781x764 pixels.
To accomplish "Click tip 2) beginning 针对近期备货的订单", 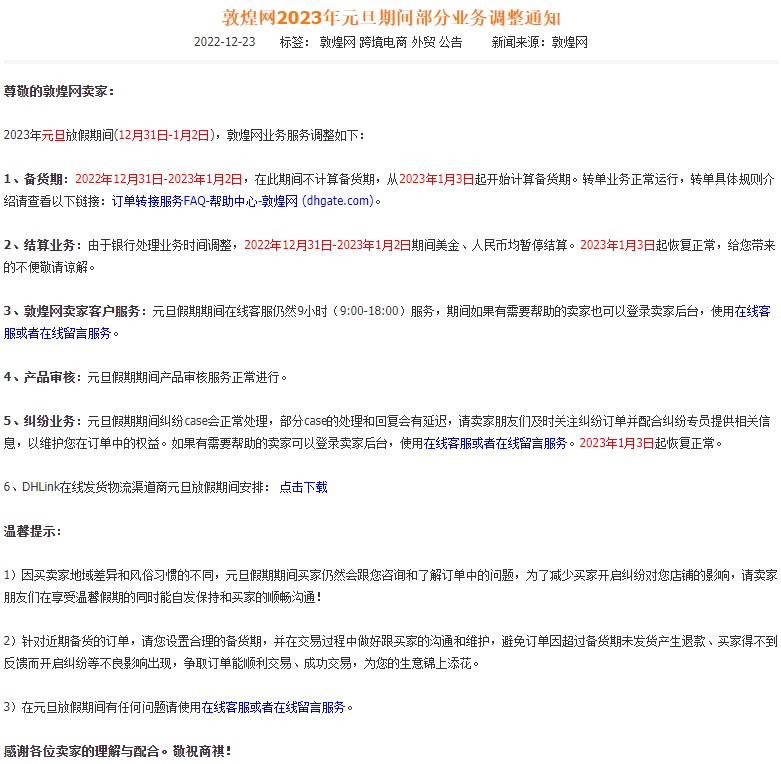I will [x=390, y=652].
